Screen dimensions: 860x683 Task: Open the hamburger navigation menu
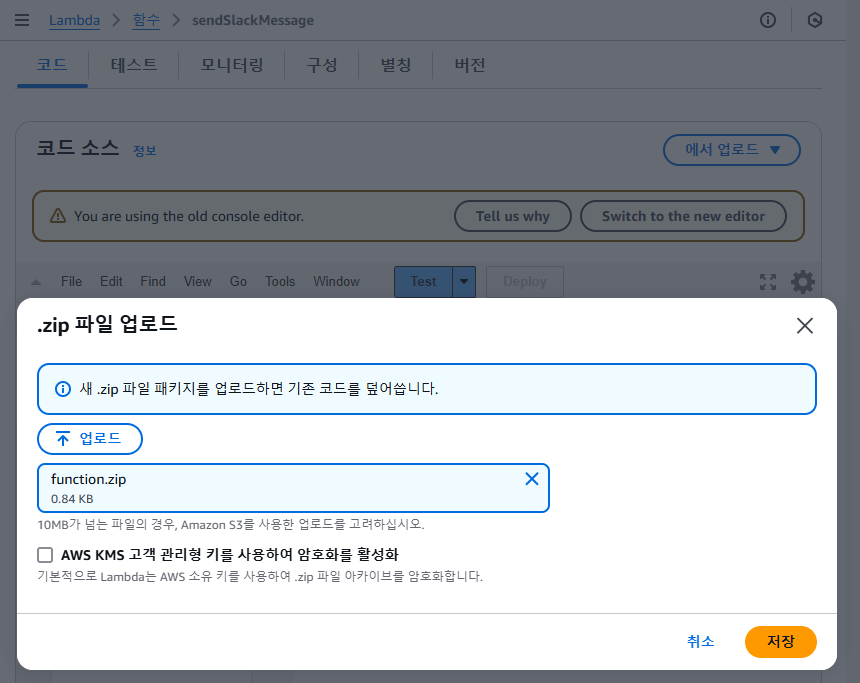pos(22,21)
